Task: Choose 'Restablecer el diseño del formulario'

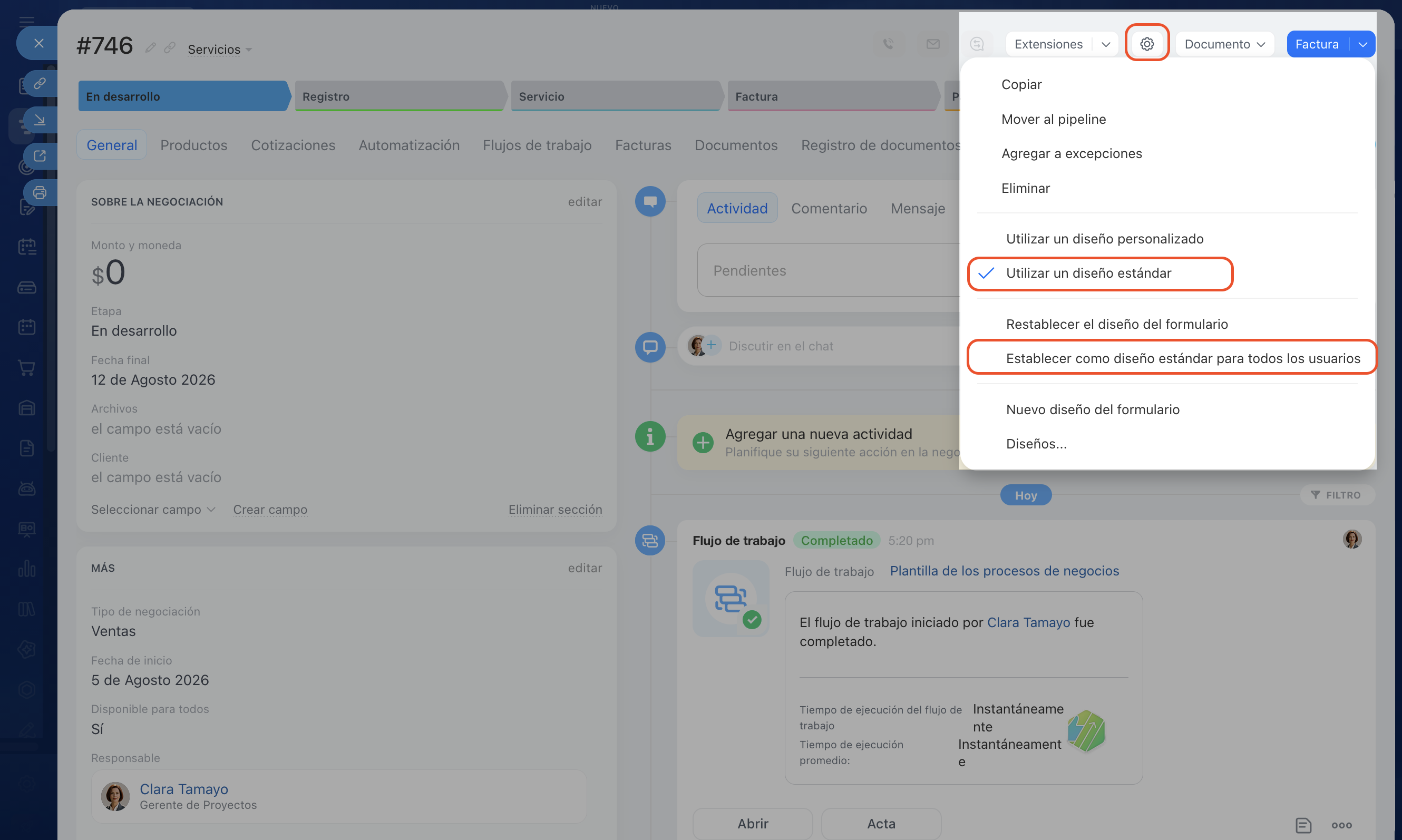Action: tap(1117, 324)
